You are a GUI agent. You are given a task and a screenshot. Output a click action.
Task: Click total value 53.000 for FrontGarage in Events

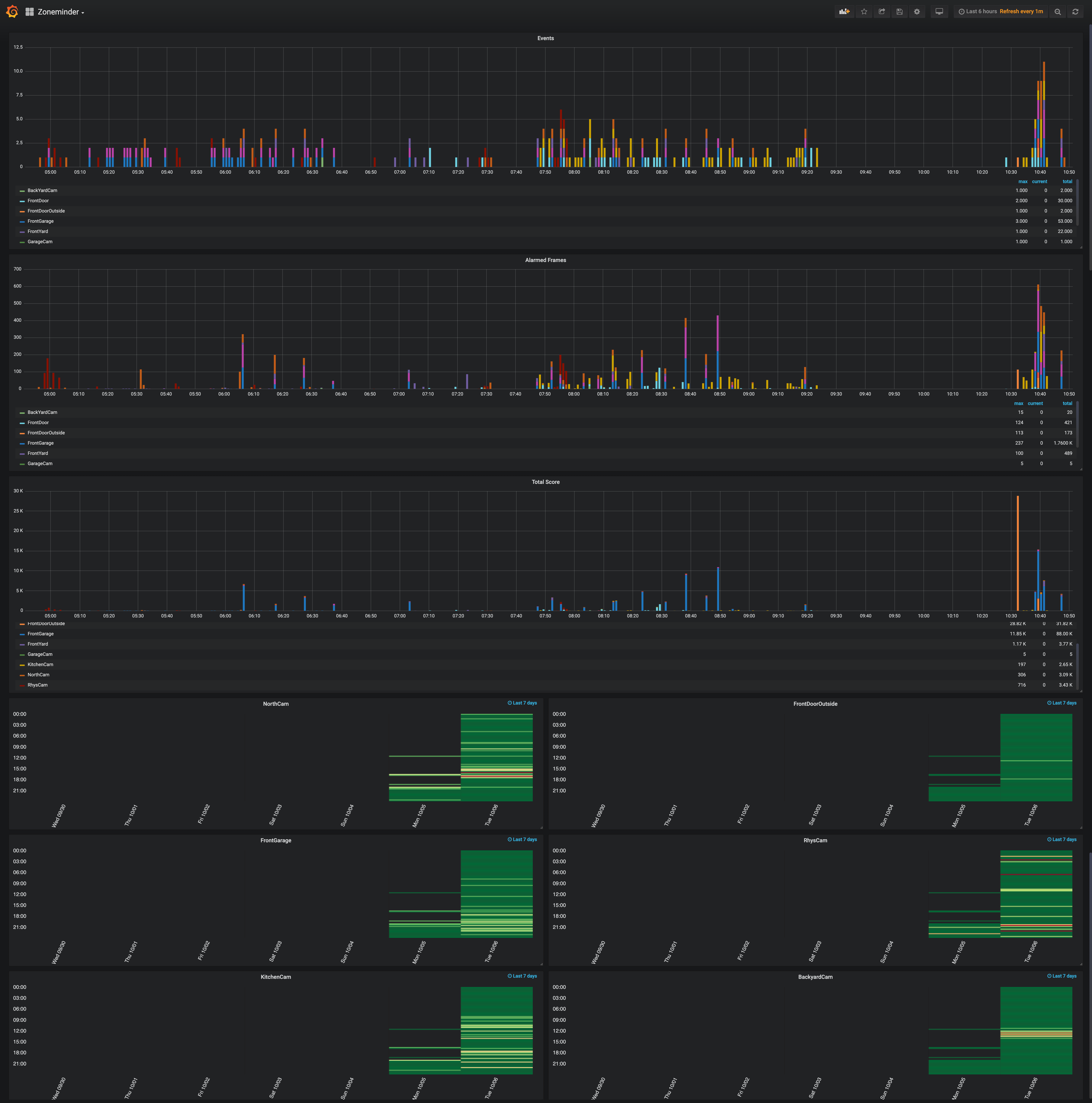1065,221
